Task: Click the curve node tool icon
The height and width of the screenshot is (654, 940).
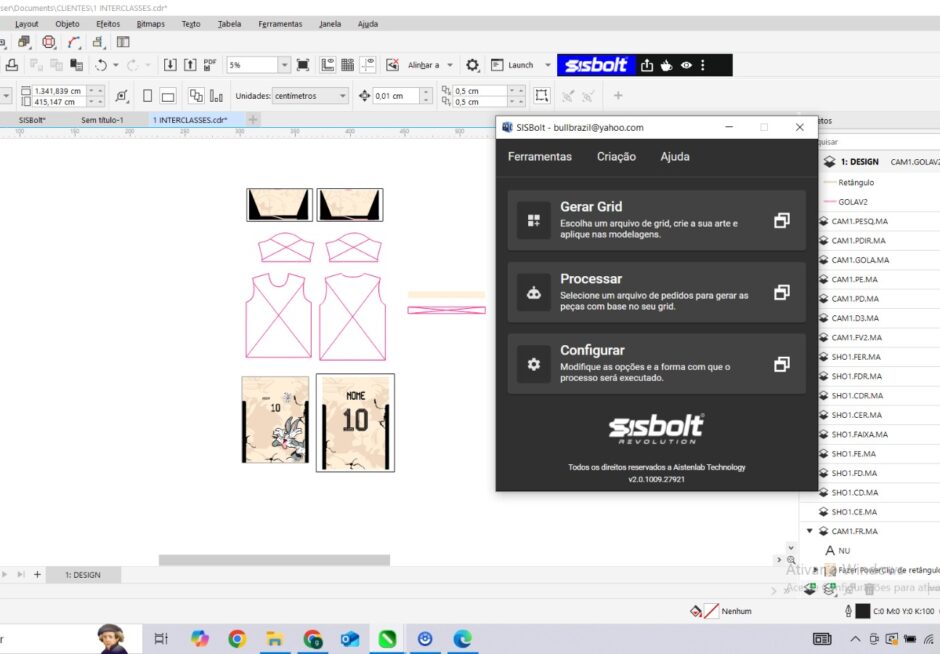Action: pyautogui.click(x=74, y=42)
